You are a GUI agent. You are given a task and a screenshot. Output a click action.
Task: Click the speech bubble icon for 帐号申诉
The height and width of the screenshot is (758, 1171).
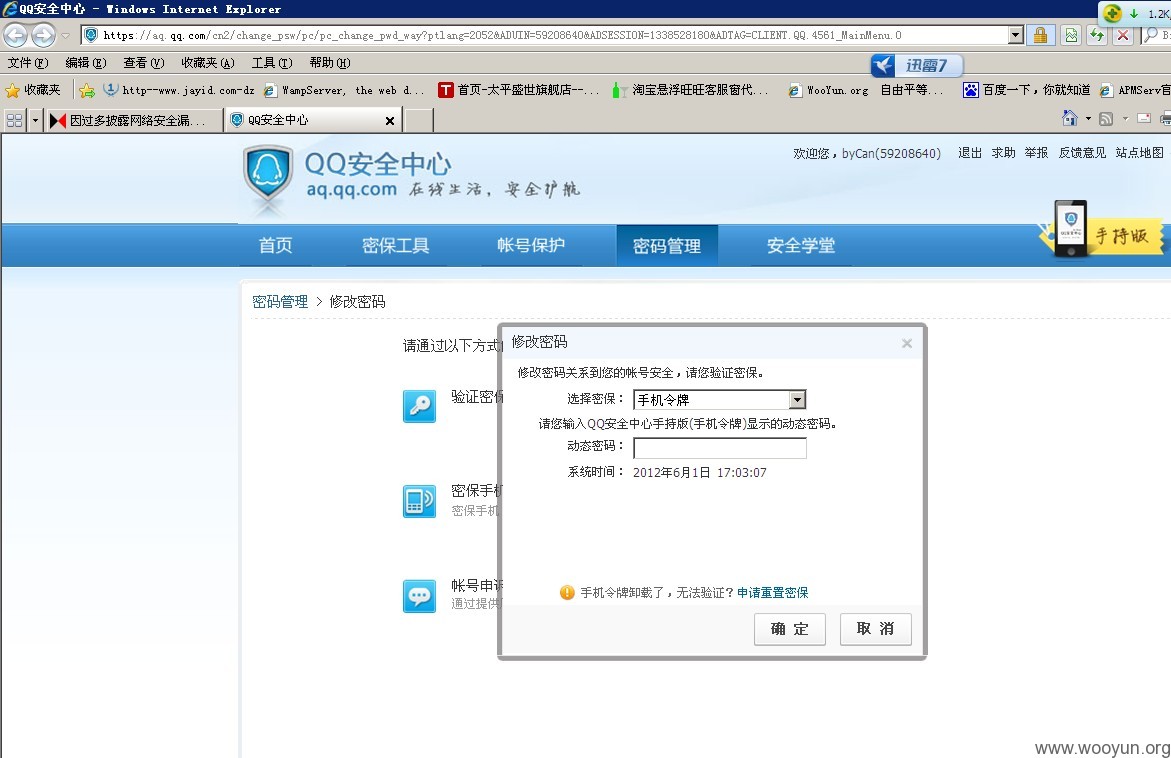[419, 596]
